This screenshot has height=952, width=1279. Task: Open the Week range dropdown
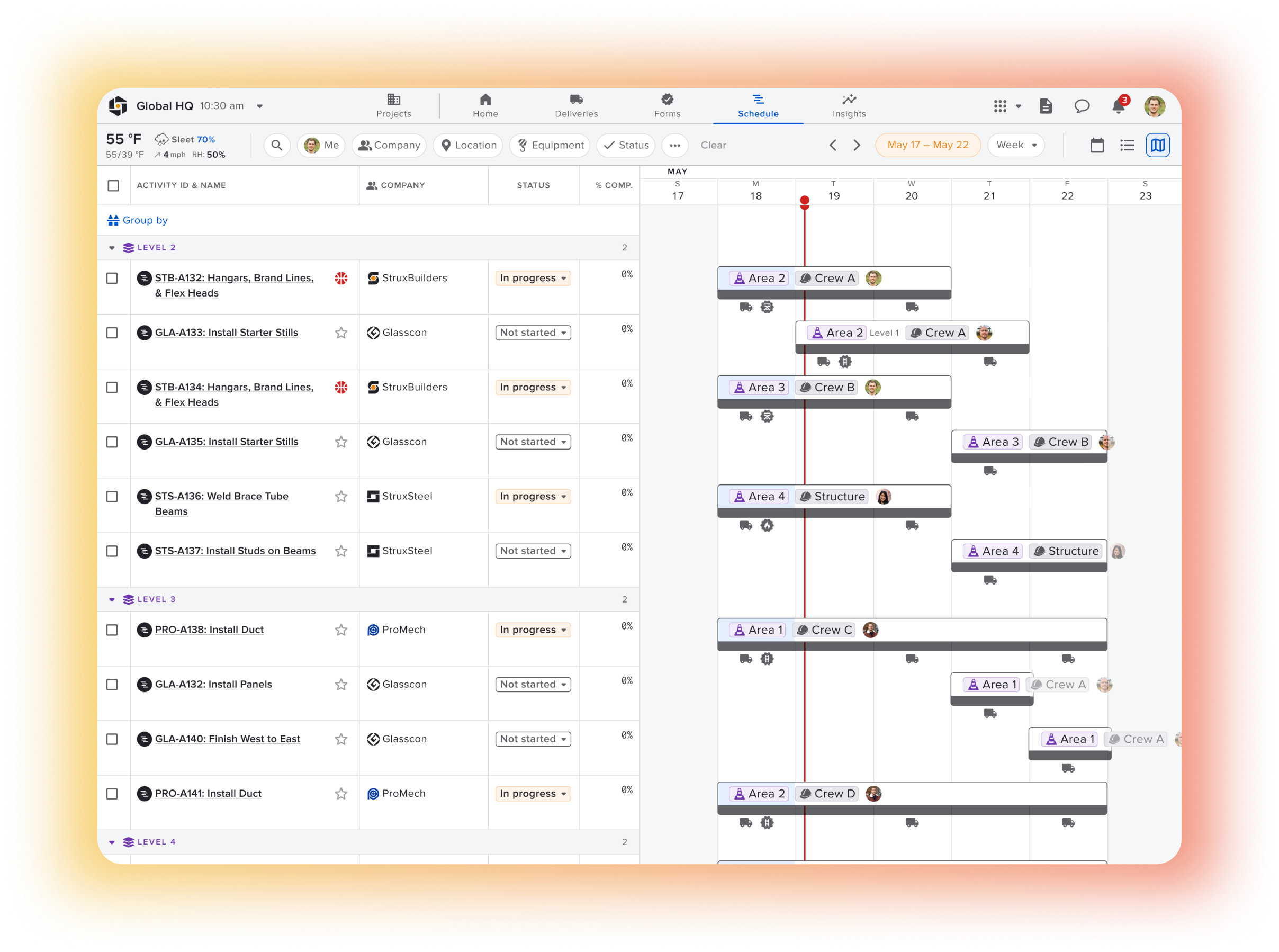[x=1016, y=145]
